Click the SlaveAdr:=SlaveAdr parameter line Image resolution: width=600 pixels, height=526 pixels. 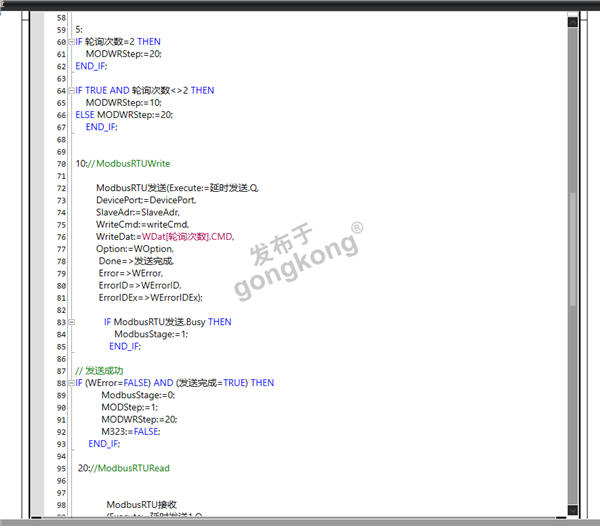138,212
